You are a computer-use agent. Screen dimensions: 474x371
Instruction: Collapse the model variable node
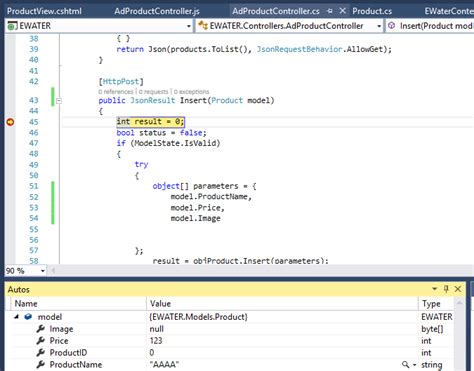[x=16, y=317]
